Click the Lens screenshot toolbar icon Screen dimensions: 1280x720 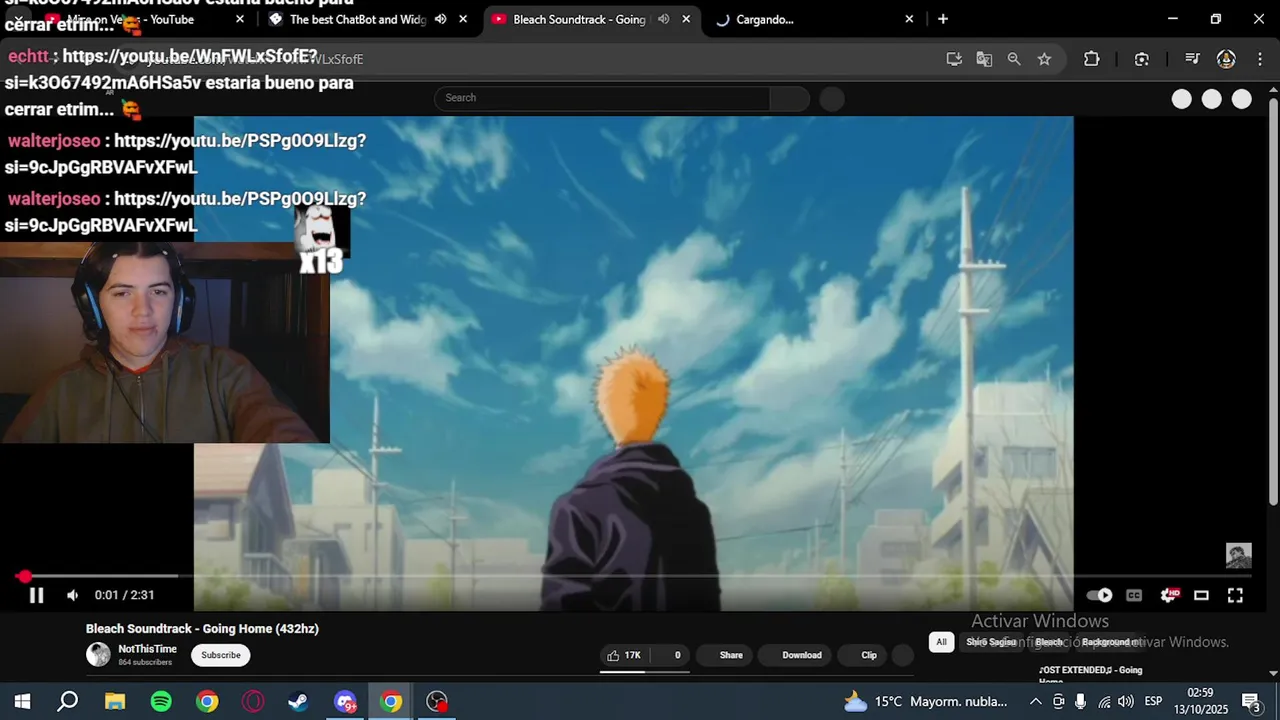point(1142,59)
